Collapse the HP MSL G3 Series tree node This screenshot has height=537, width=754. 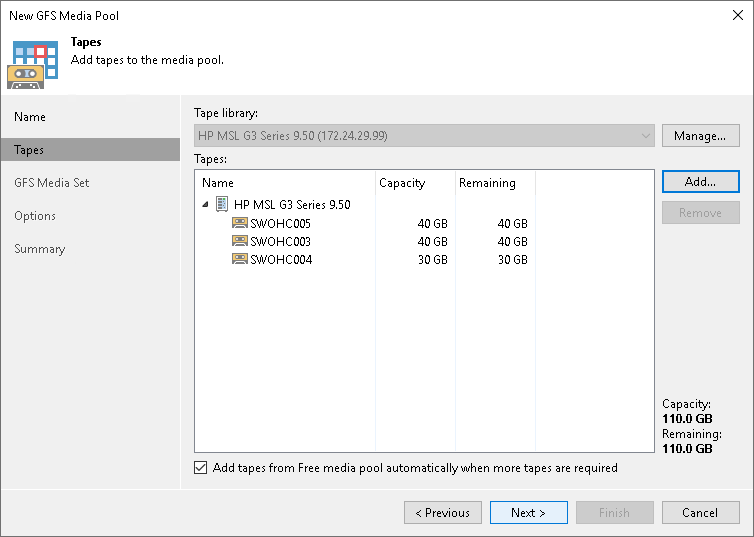tap(205, 204)
